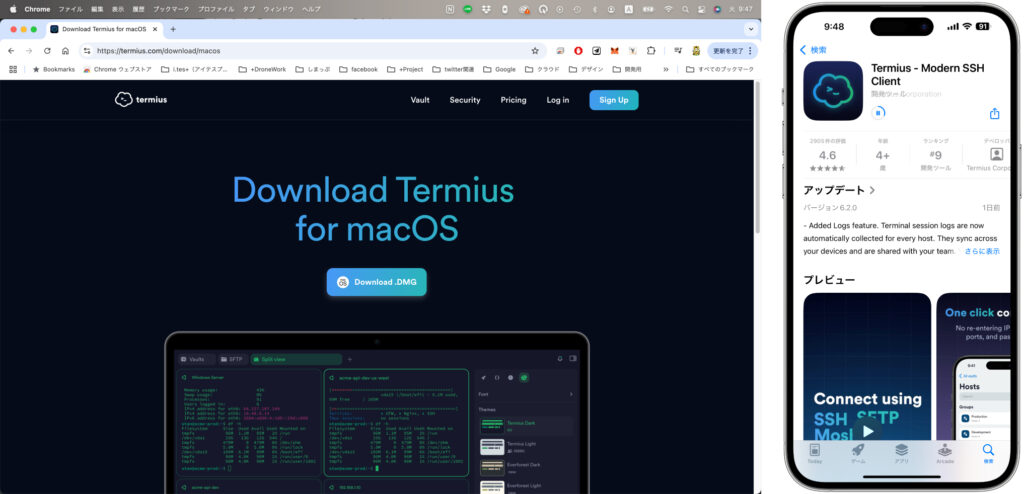Tap さらに表示 to expand notes

coord(983,251)
